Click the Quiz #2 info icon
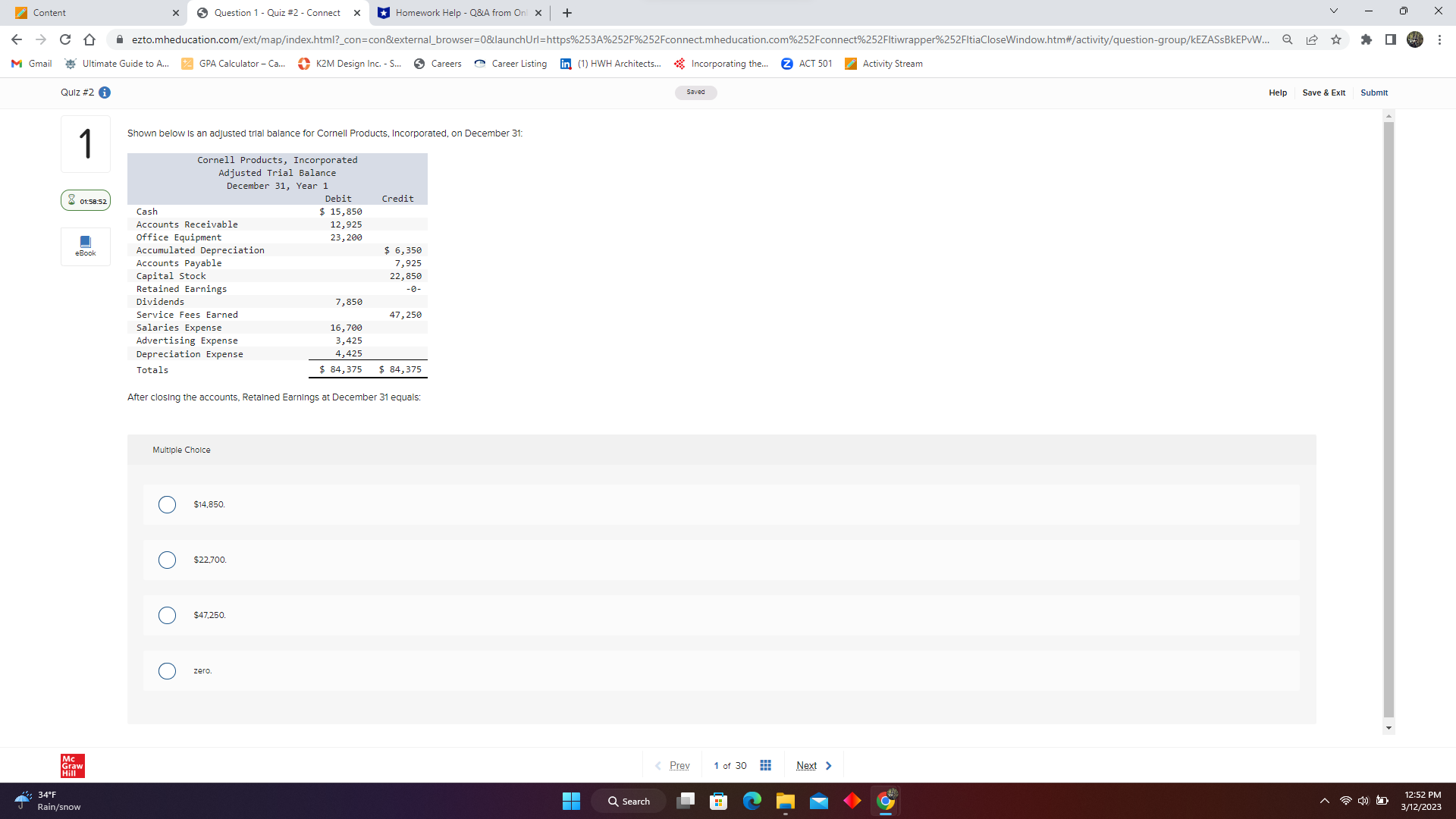The width and height of the screenshot is (1456, 819). point(105,93)
